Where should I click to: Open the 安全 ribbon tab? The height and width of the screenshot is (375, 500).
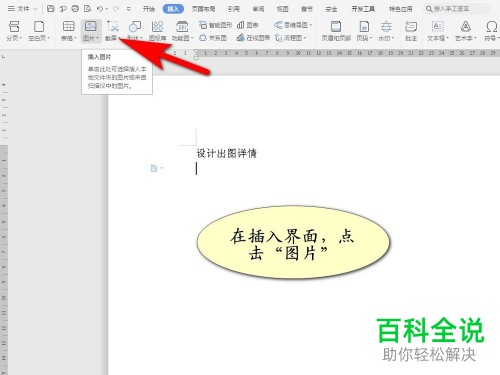(331, 9)
